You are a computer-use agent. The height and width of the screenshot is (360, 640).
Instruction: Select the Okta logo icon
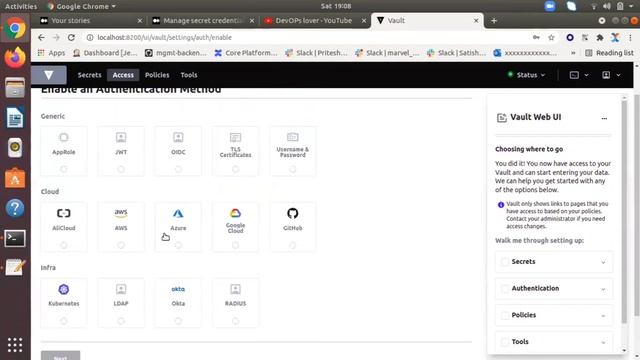pos(178,289)
